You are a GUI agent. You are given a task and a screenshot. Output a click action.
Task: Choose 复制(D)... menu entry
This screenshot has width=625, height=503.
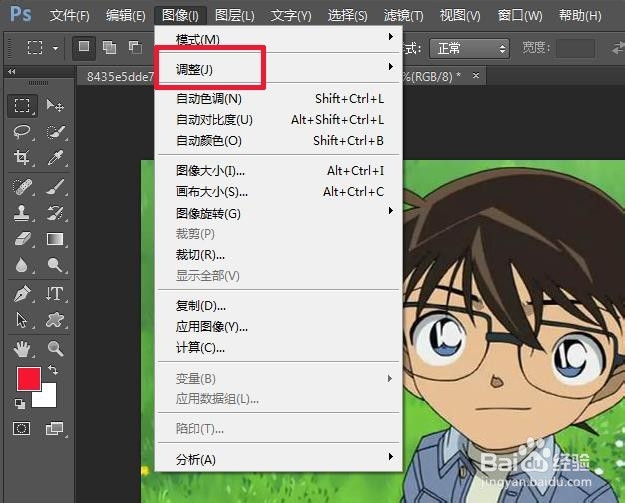pos(278,306)
